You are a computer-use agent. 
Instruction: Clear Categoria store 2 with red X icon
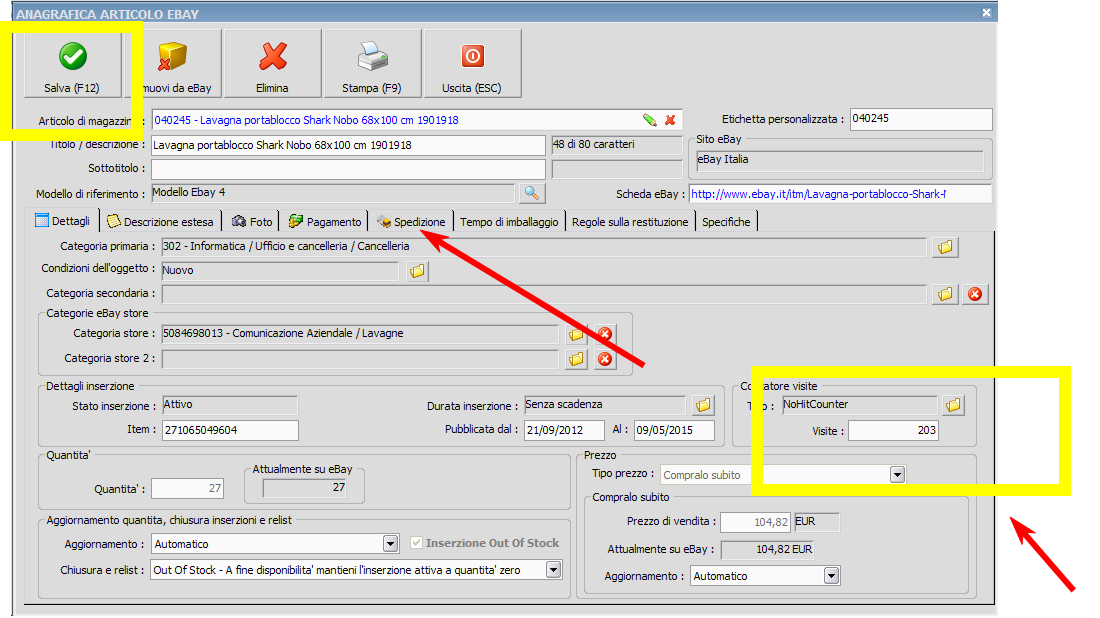(605, 359)
